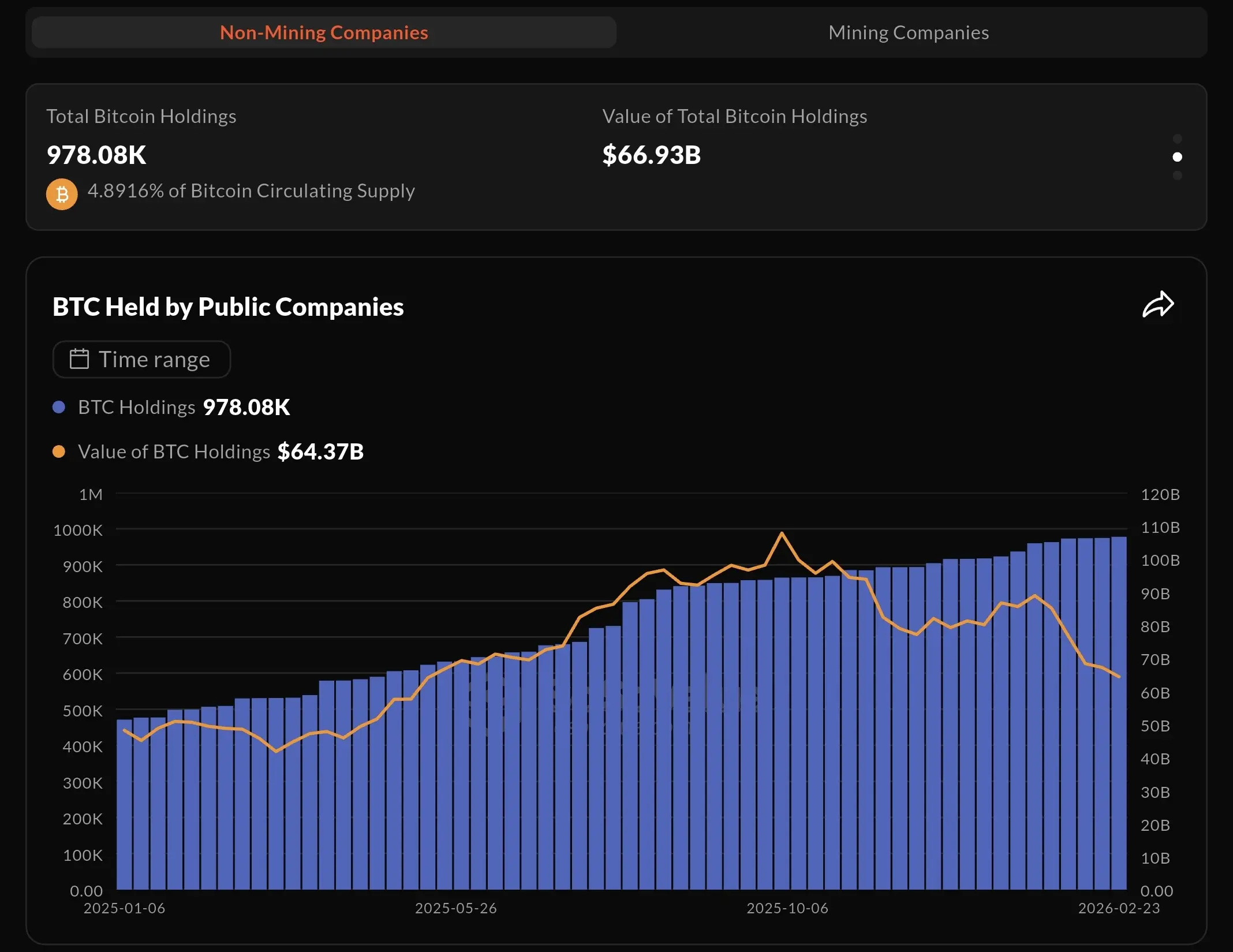The width and height of the screenshot is (1233, 952).
Task: Click the orange Value legend dot
Action: 59,452
